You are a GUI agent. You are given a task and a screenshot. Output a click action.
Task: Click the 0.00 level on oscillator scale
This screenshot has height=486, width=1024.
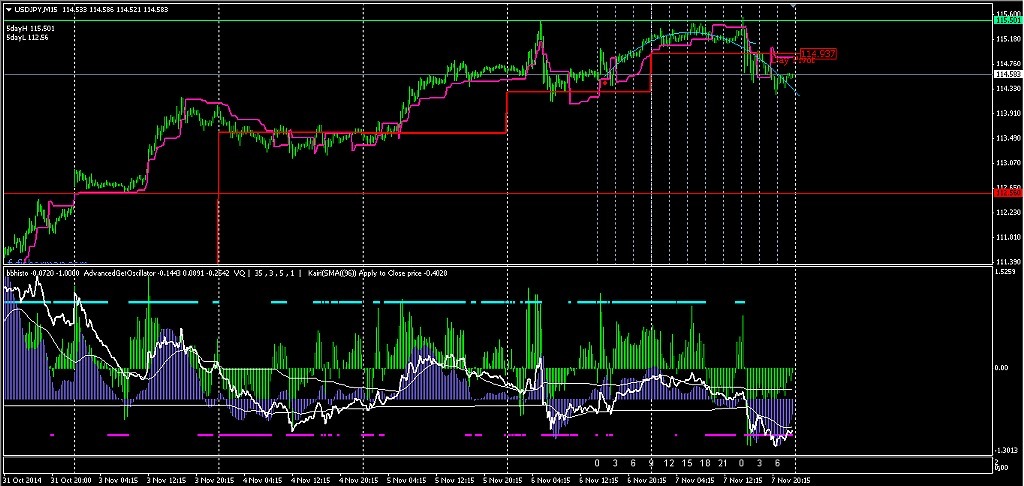tap(1003, 368)
